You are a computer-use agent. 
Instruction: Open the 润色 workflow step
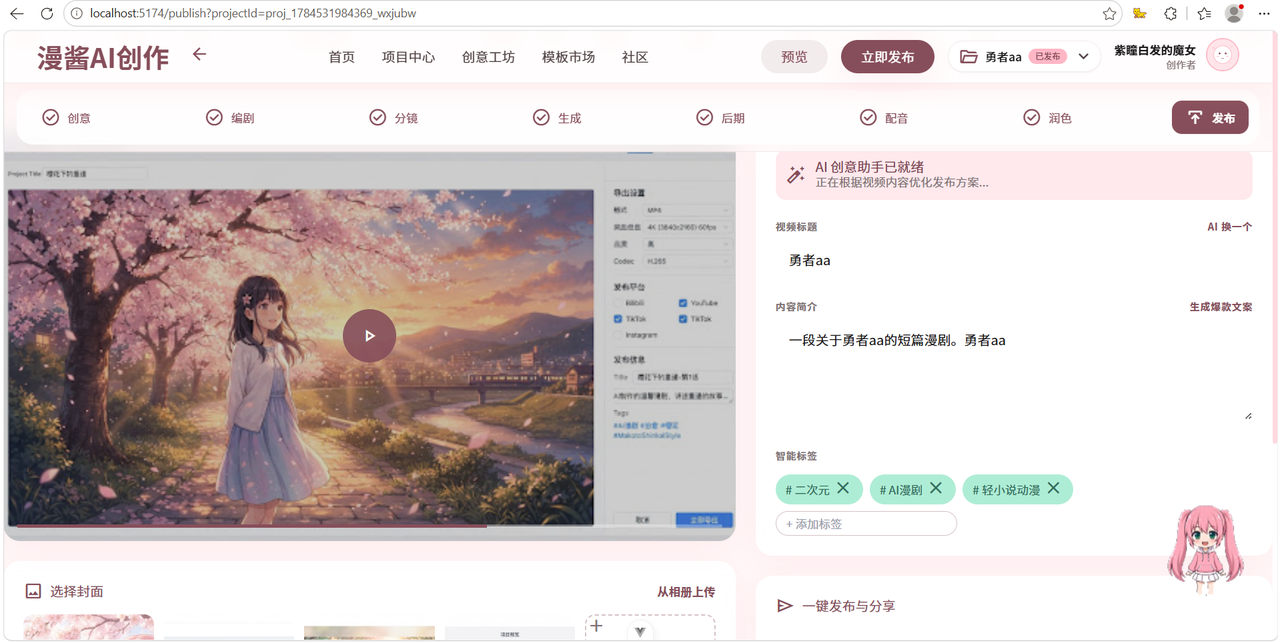(1048, 118)
